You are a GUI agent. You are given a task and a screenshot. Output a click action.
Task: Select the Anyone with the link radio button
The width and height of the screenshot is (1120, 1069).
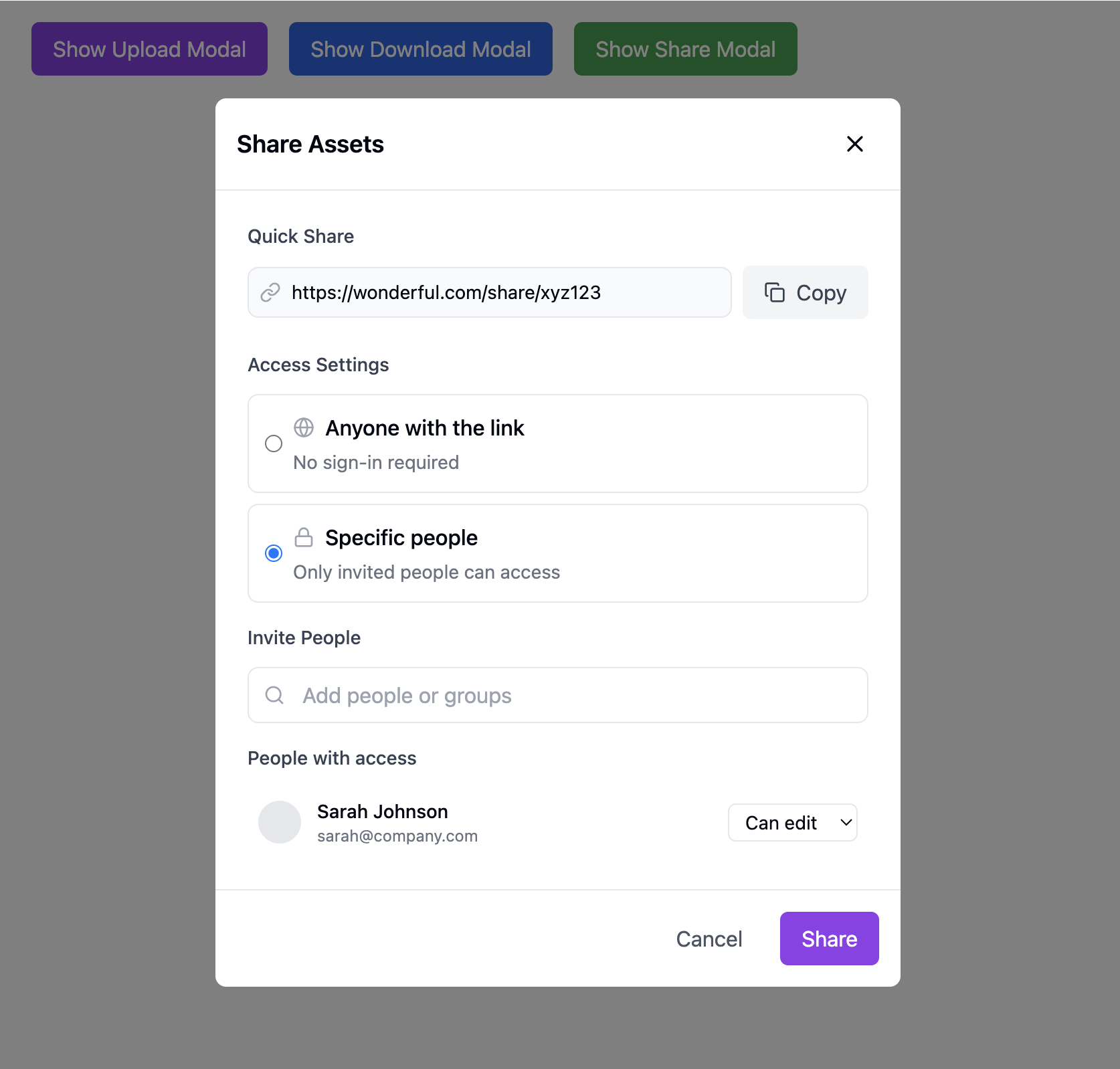(274, 444)
